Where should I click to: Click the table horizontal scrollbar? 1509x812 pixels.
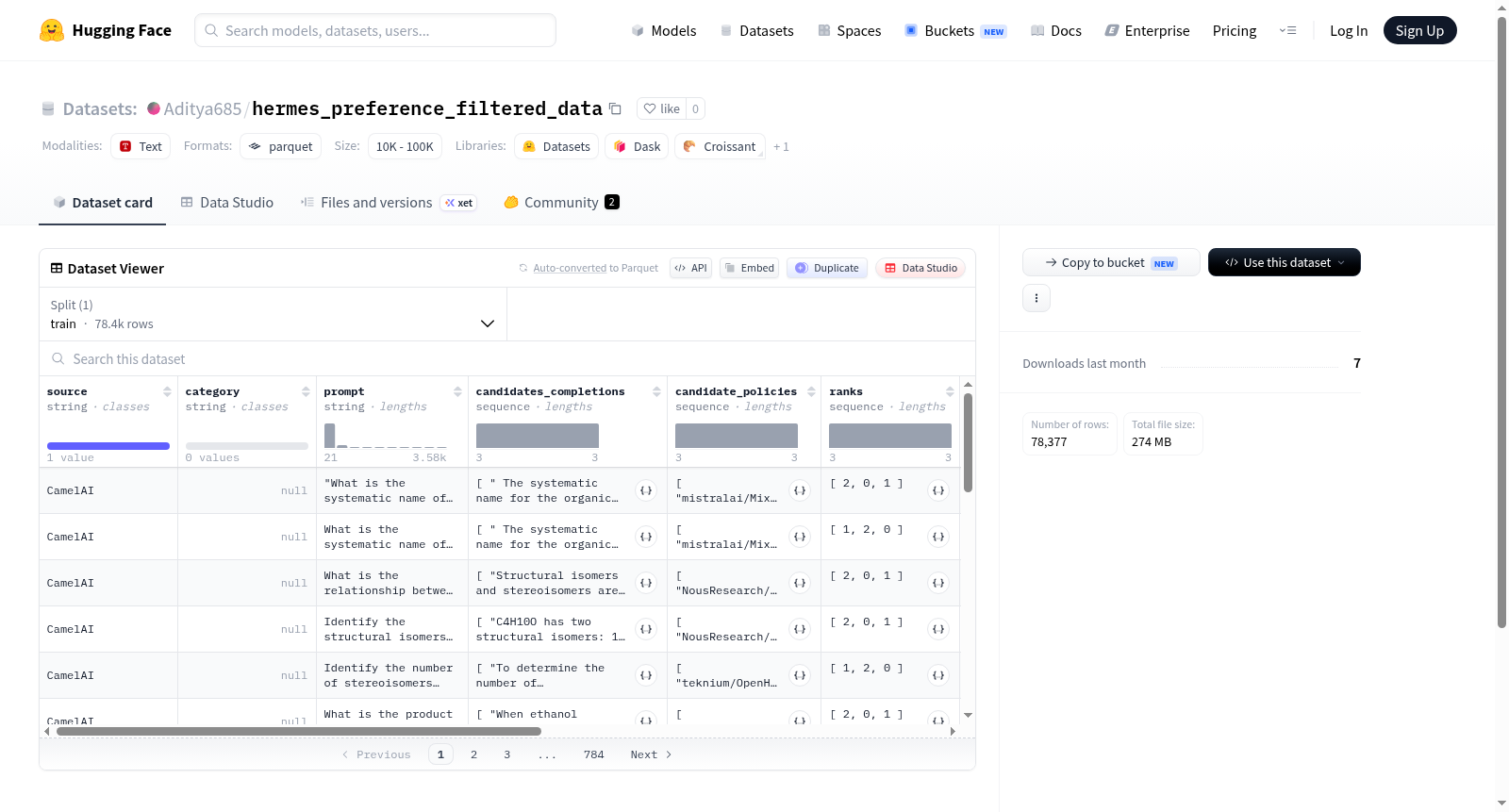(299, 731)
